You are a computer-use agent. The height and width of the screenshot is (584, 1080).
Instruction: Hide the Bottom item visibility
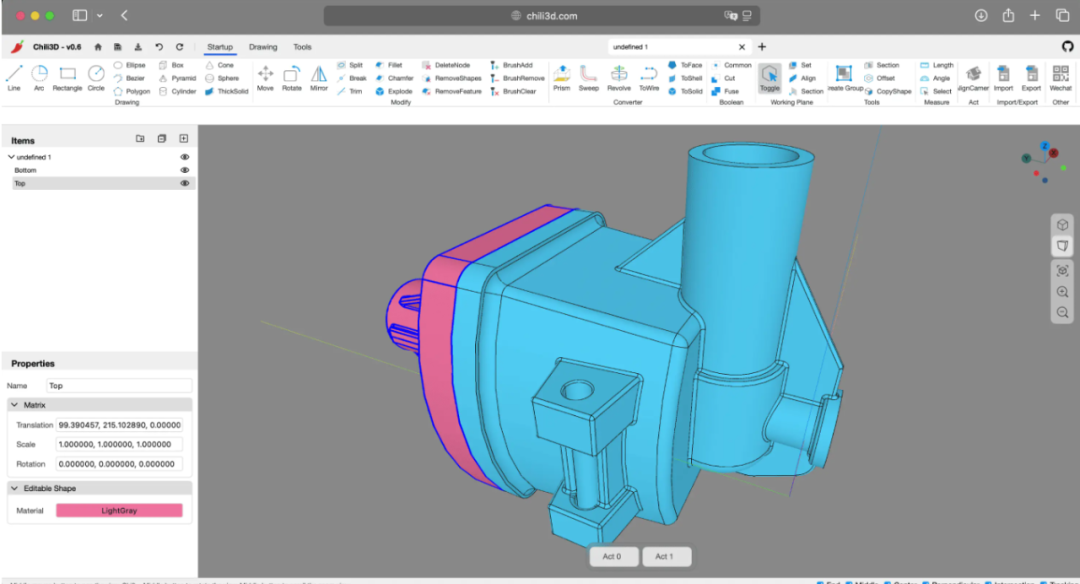point(185,170)
